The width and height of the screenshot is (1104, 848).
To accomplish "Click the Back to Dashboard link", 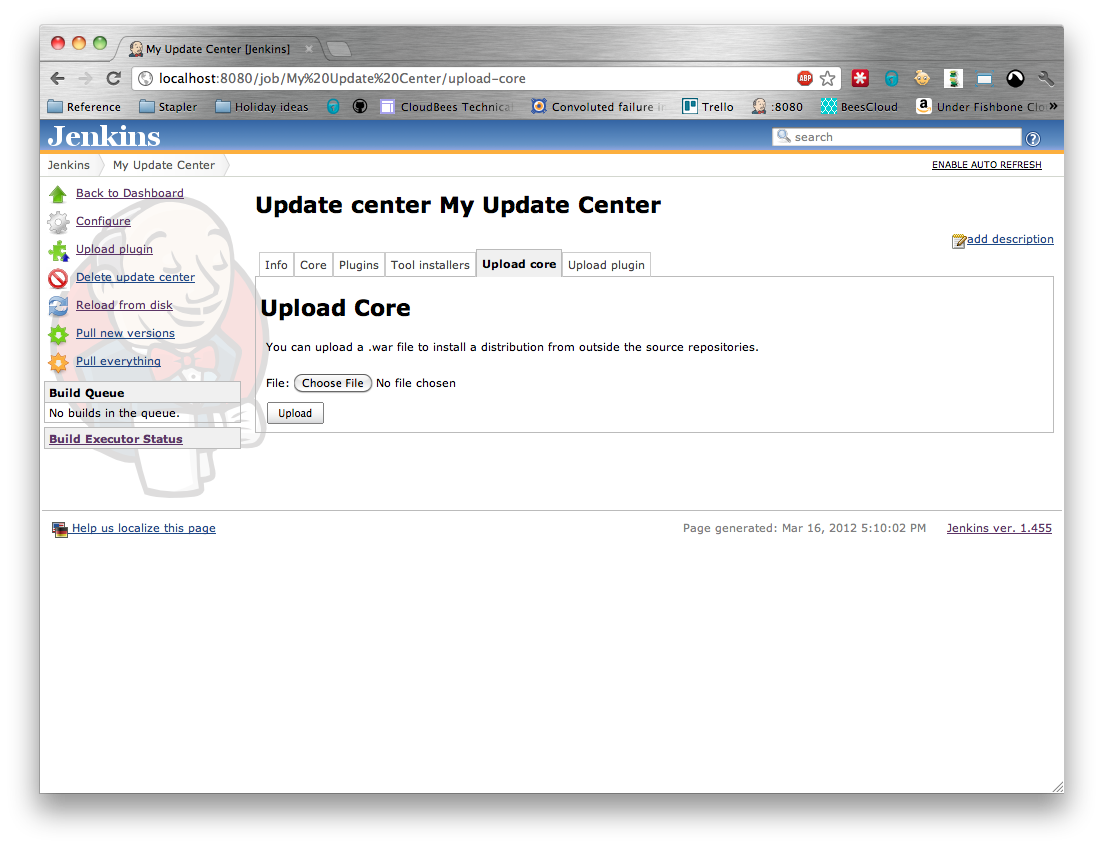I will 130,193.
